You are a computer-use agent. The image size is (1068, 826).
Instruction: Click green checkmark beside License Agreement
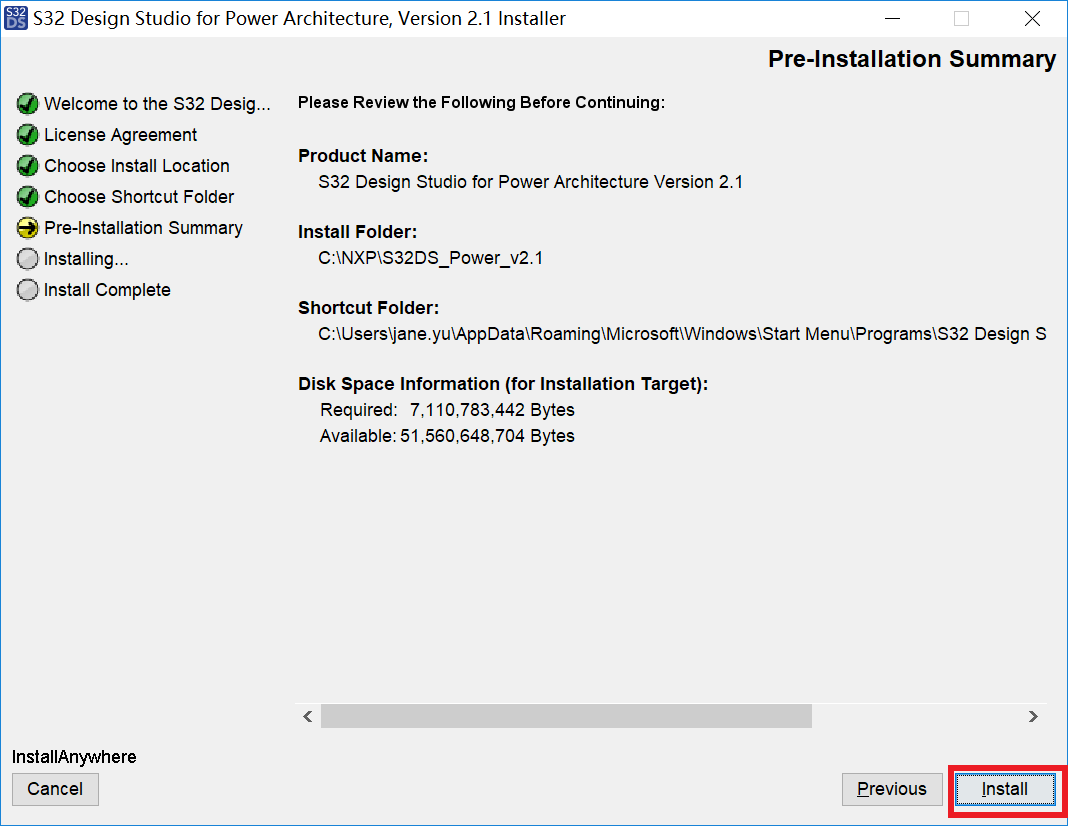pyautogui.click(x=28, y=135)
